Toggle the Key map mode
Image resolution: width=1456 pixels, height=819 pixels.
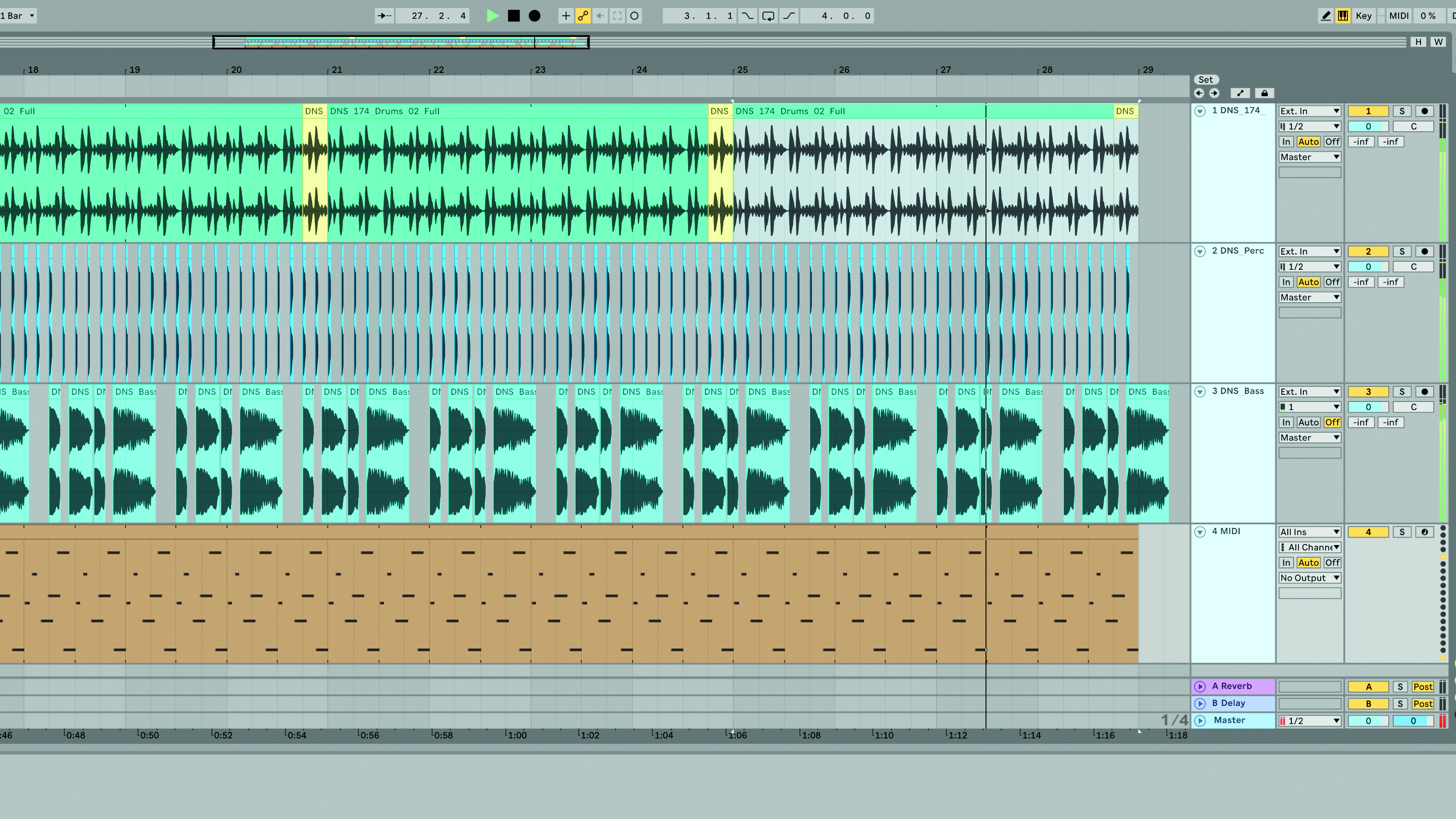tap(1363, 16)
